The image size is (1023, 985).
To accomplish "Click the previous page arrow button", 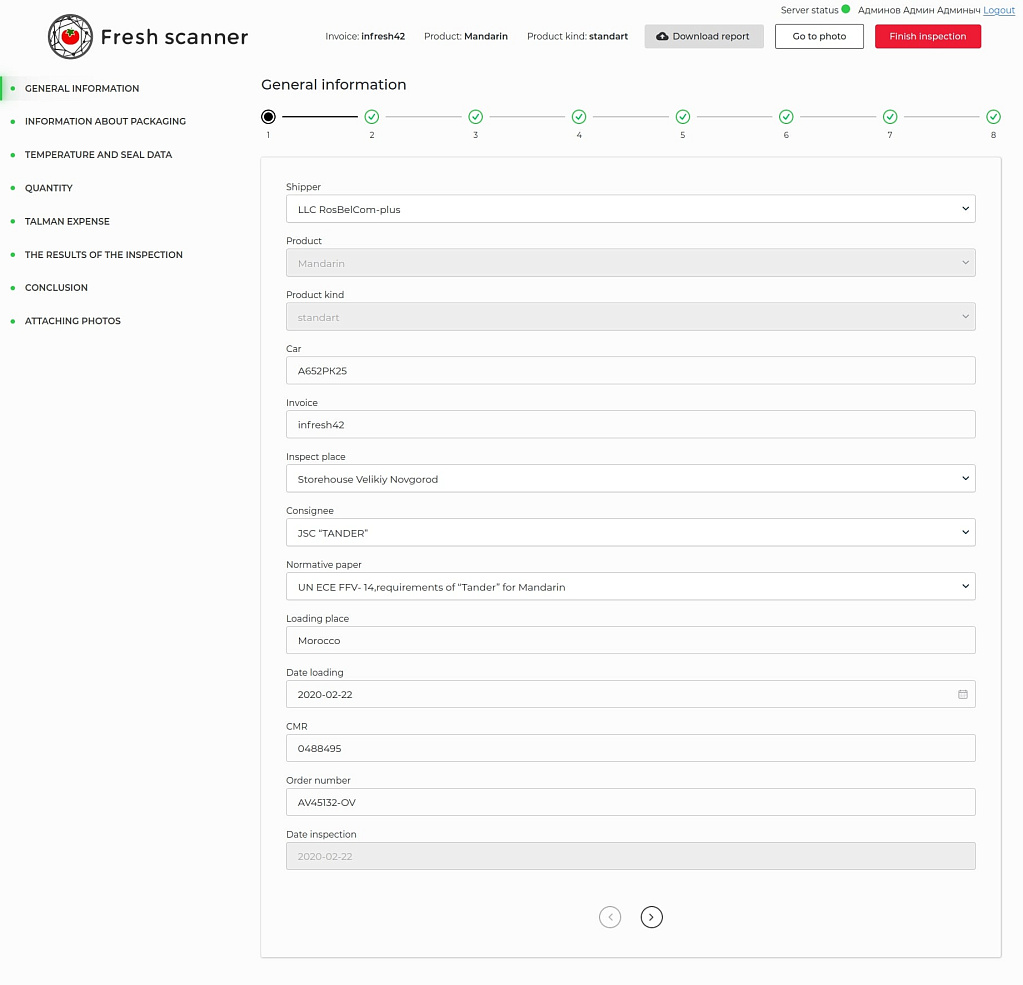I will pyautogui.click(x=610, y=917).
